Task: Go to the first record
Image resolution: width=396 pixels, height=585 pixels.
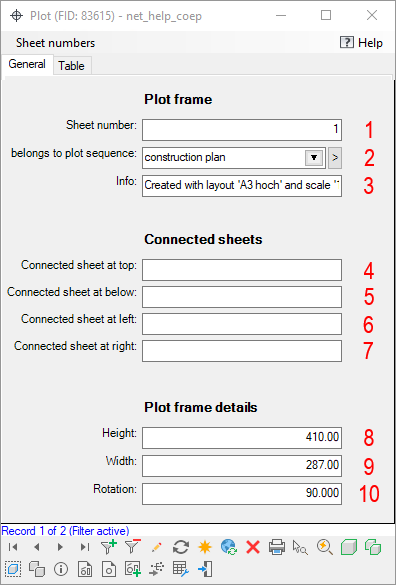Action: pyautogui.click(x=13, y=547)
